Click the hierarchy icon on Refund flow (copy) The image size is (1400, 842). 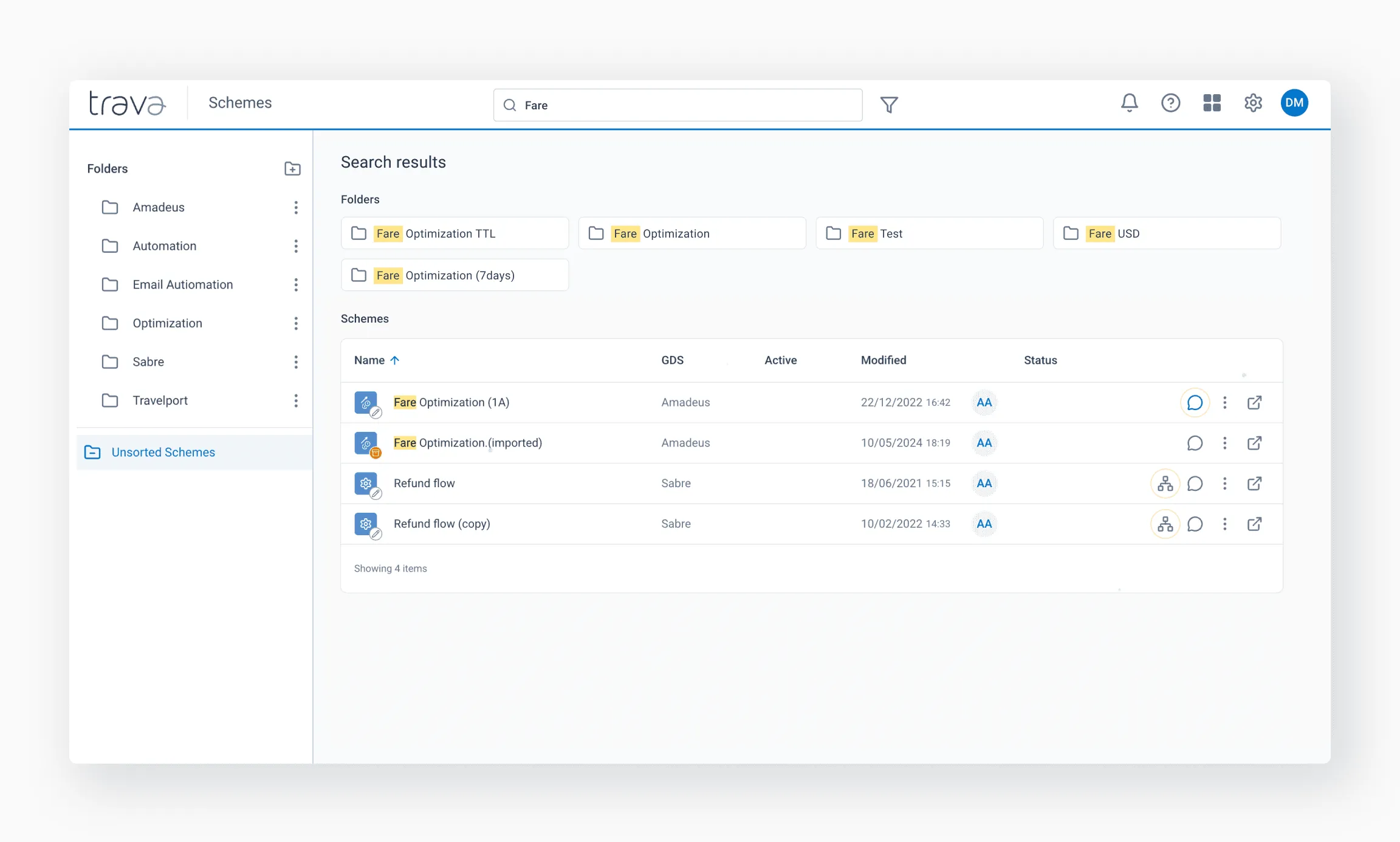click(1165, 524)
